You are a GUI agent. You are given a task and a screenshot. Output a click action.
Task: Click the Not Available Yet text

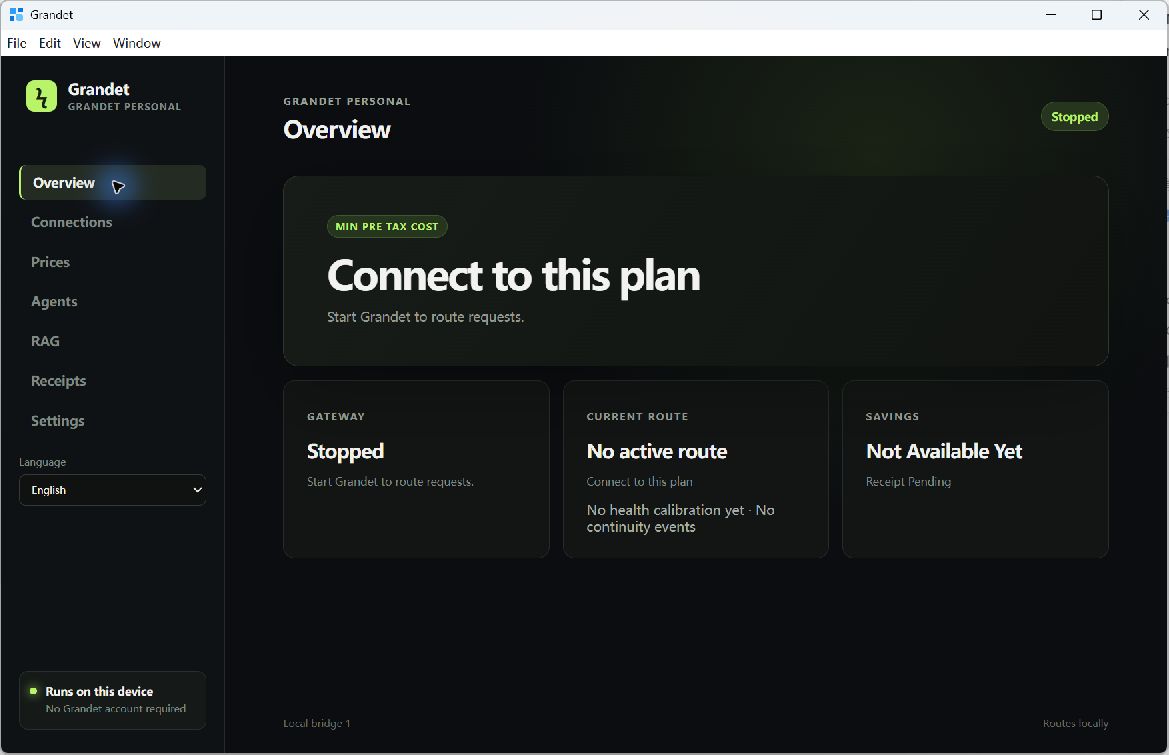pos(944,451)
